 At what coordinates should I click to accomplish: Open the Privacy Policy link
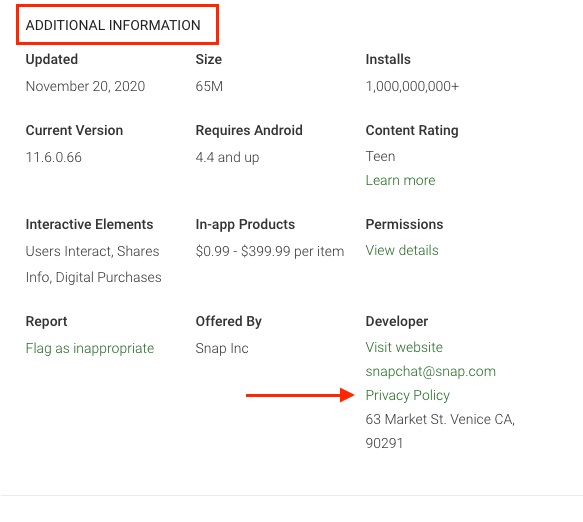pyautogui.click(x=408, y=395)
